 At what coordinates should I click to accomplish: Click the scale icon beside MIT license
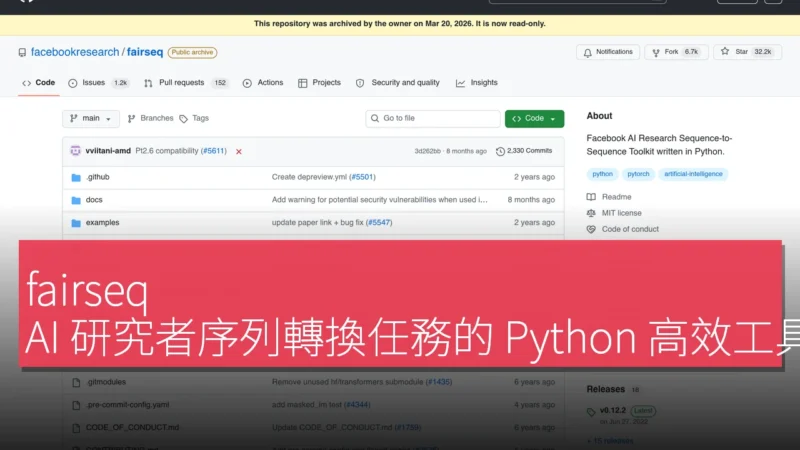click(591, 213)
